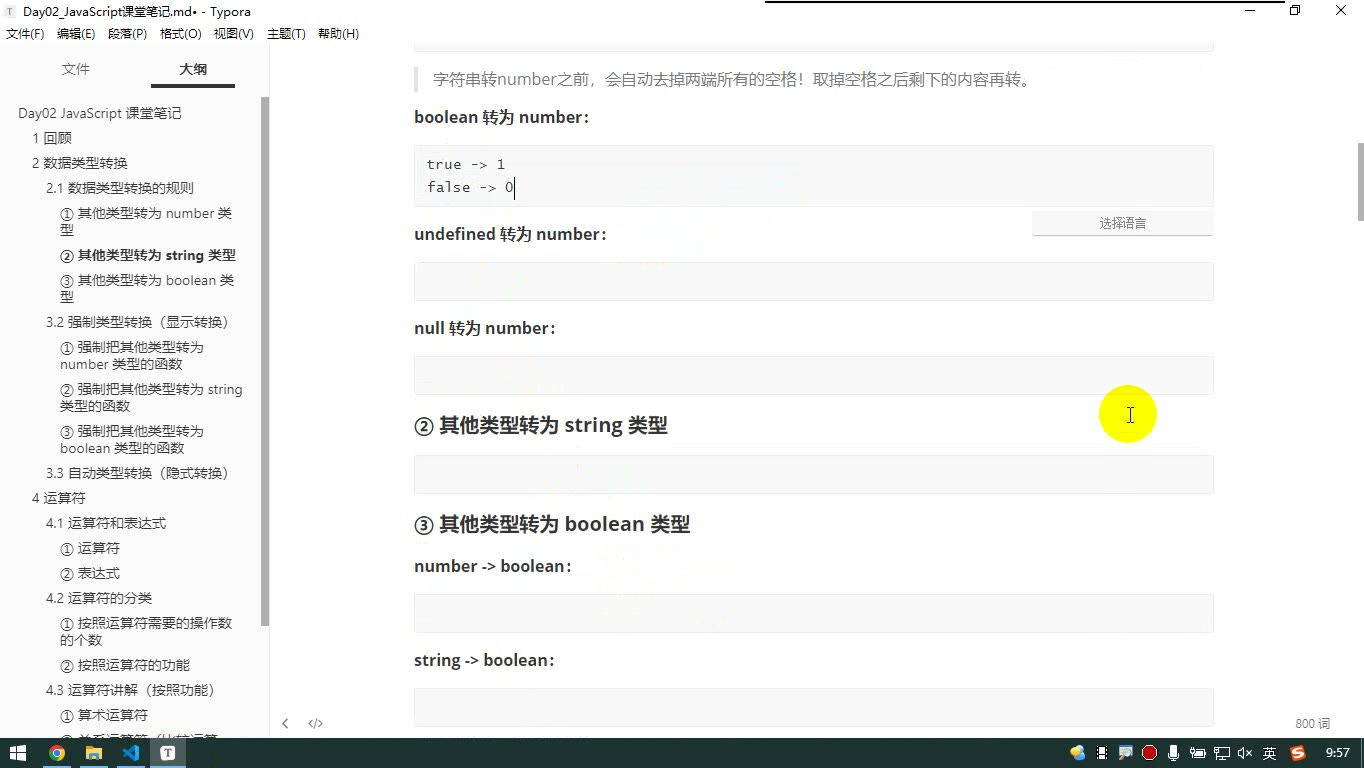This screenshot has height=768, width=1364.
Task: Toggle source code mode icon
Action: point(315,723)
